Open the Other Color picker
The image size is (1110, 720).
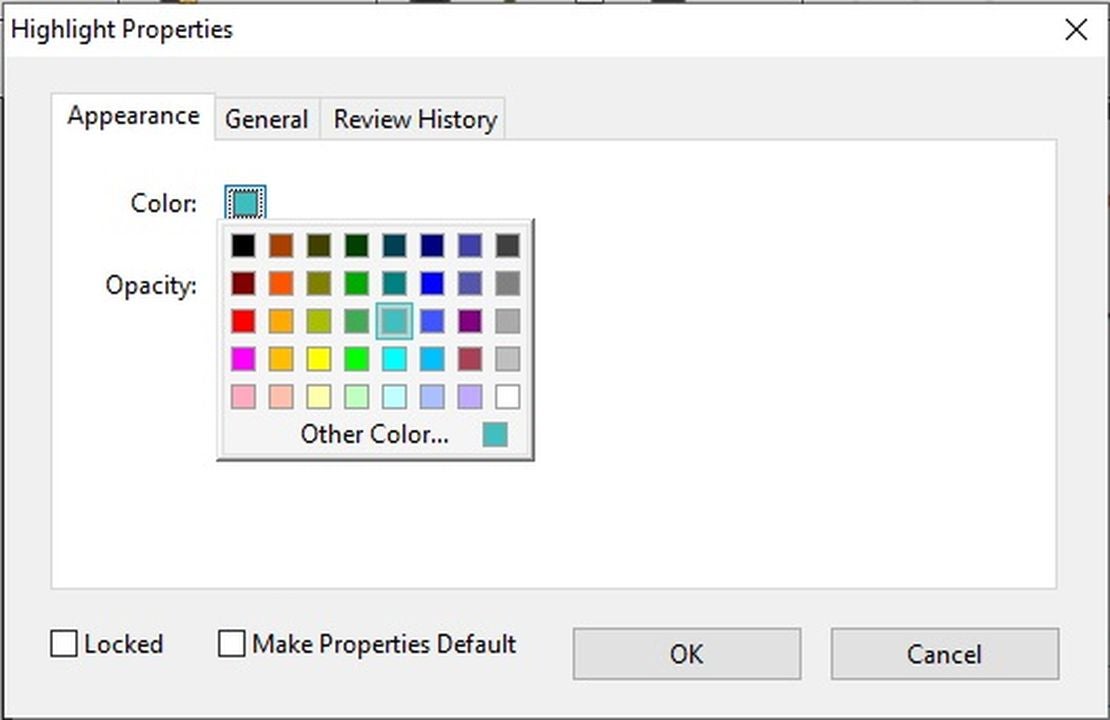(x=375, y=435)
